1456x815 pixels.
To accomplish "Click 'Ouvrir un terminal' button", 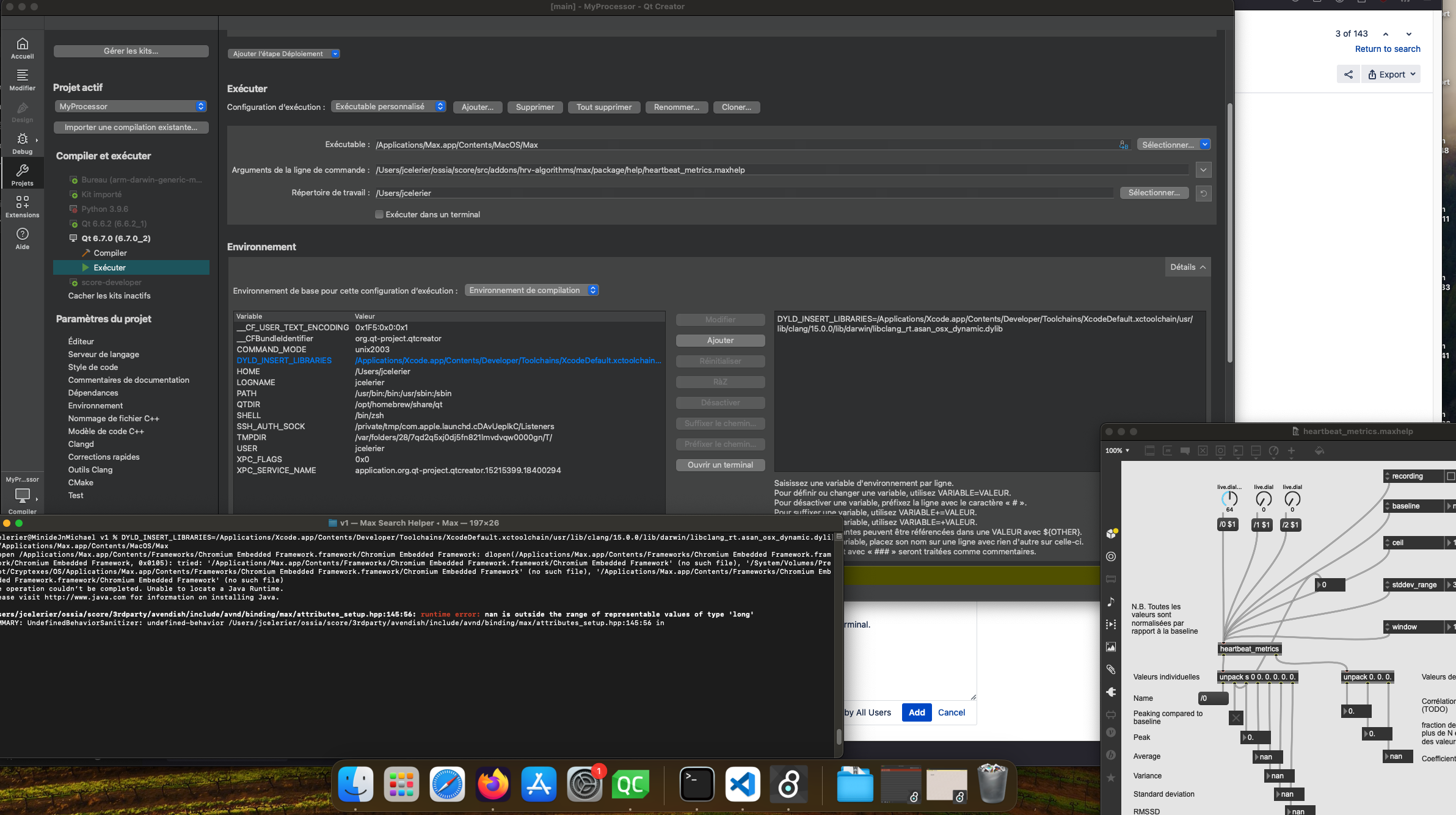I will (x=720, y=465).
